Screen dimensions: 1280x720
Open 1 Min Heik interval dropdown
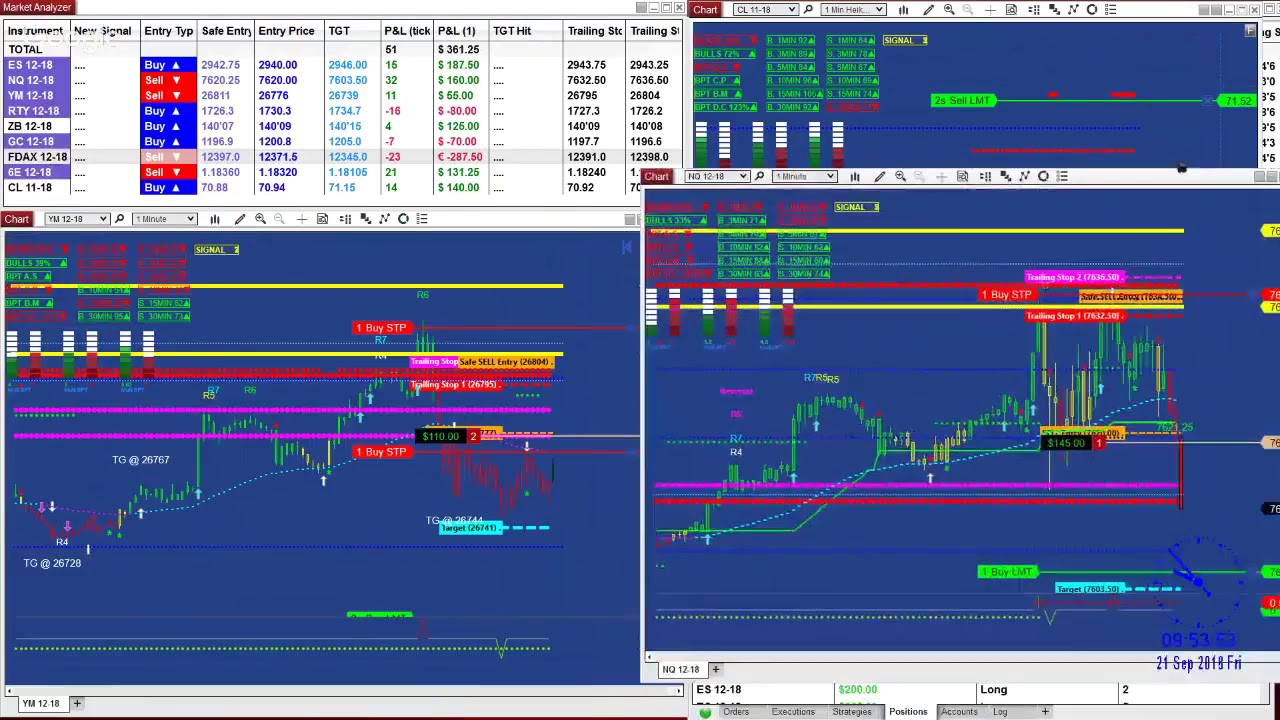[853, 10]
